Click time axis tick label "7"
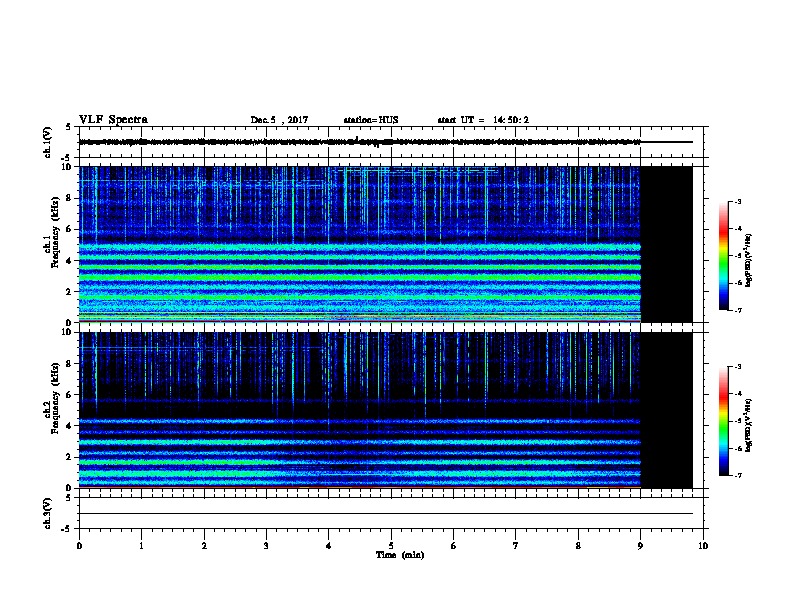Viewport: 792px width, 612px height. click(x=516, y=546)
